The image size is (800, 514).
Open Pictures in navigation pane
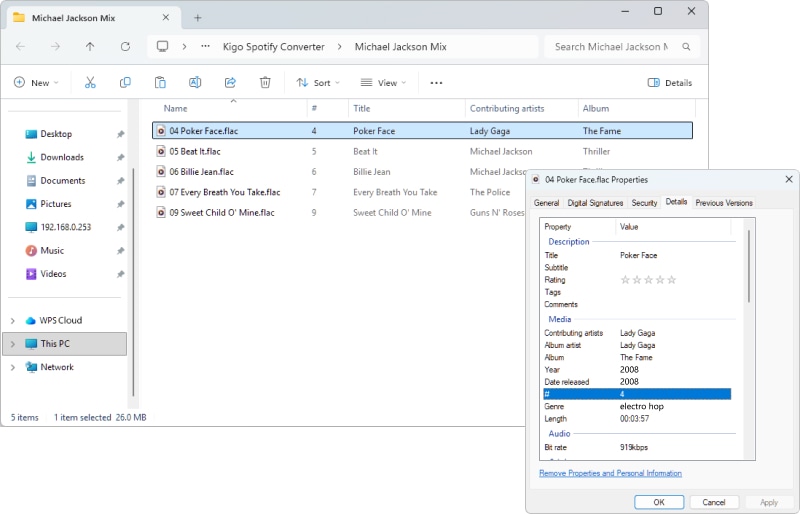[x=56, y=204]
